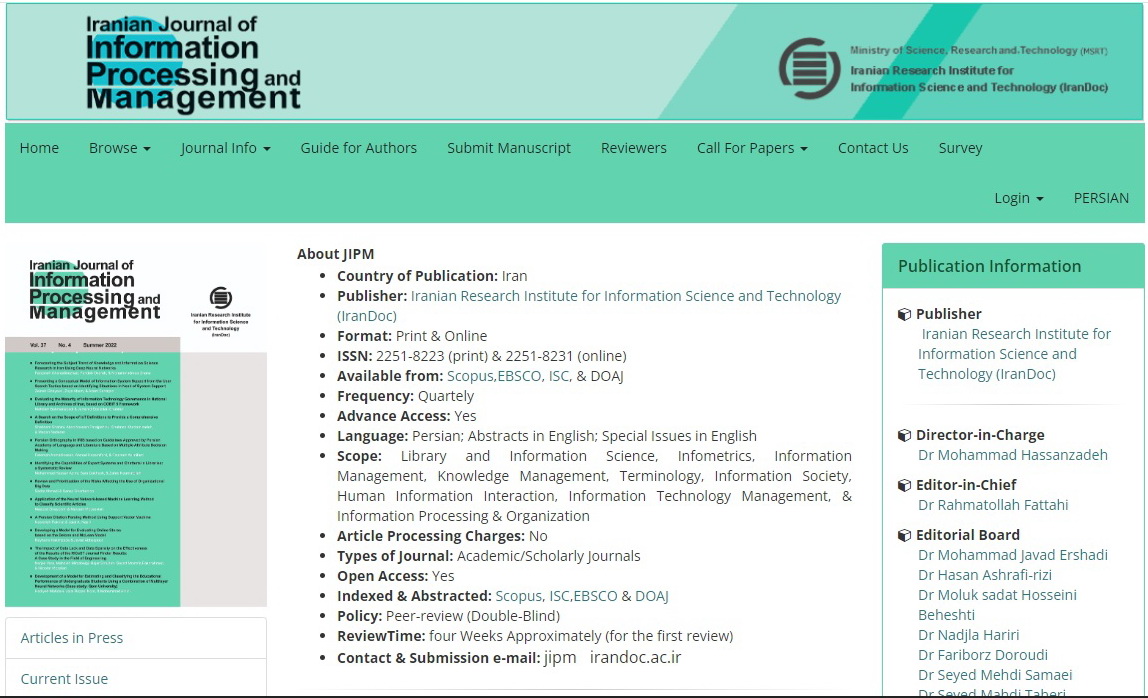Click 'Types of Journal: Academic/Scholarly Journals' text
The image size is (1148, 698).
pyautogui.click(x=488, y=556)
